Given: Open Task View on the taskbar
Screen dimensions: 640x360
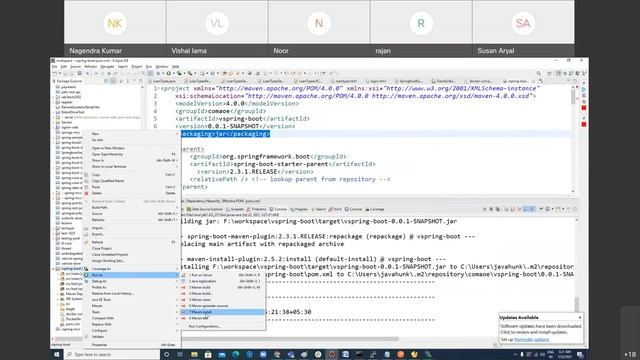Looking at the screenshot, I should coord(180,354).
